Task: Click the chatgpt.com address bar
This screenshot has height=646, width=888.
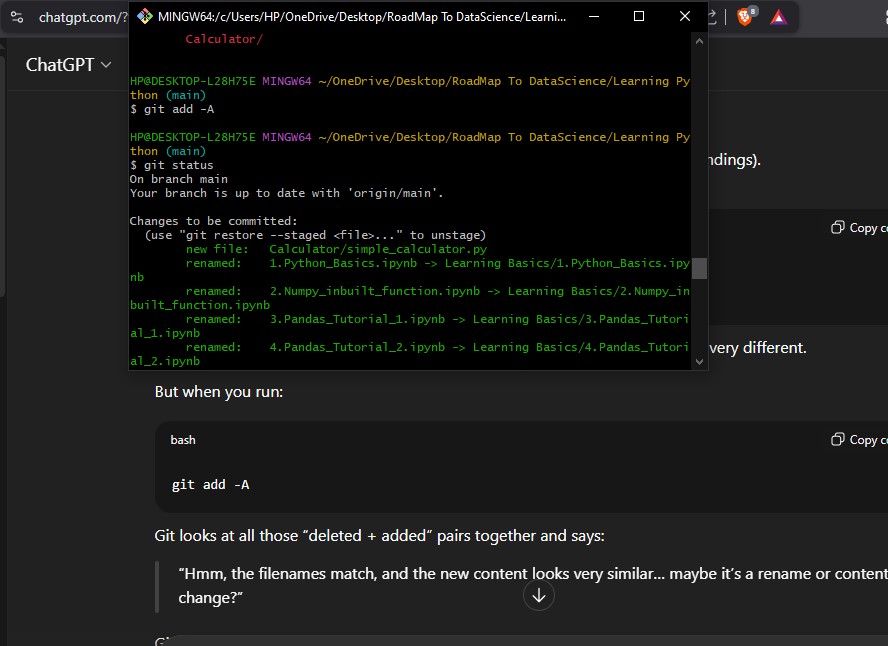Action: pos(83,18)
